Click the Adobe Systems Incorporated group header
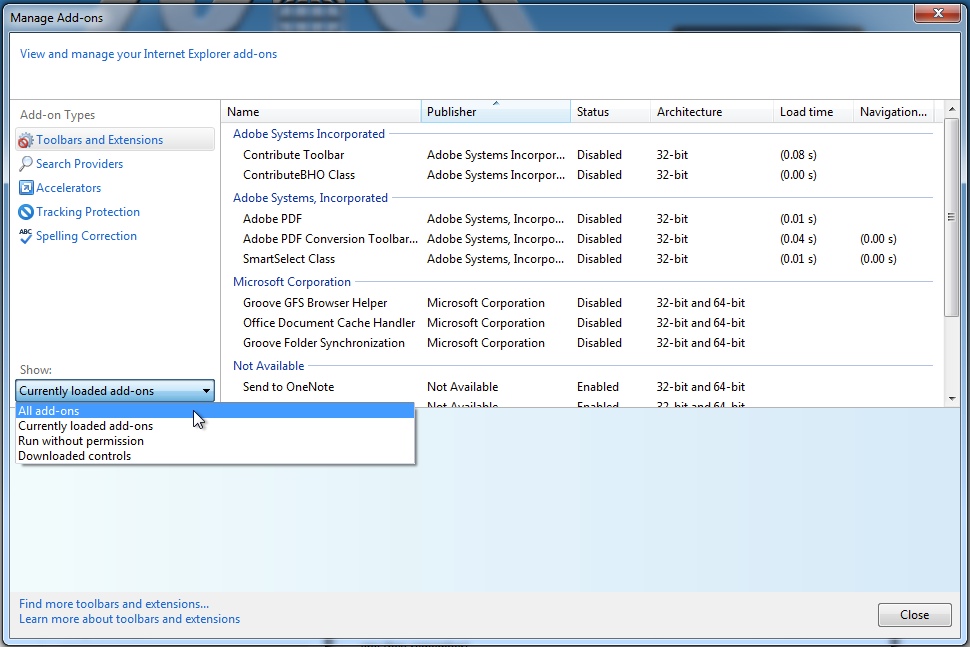 309,134
